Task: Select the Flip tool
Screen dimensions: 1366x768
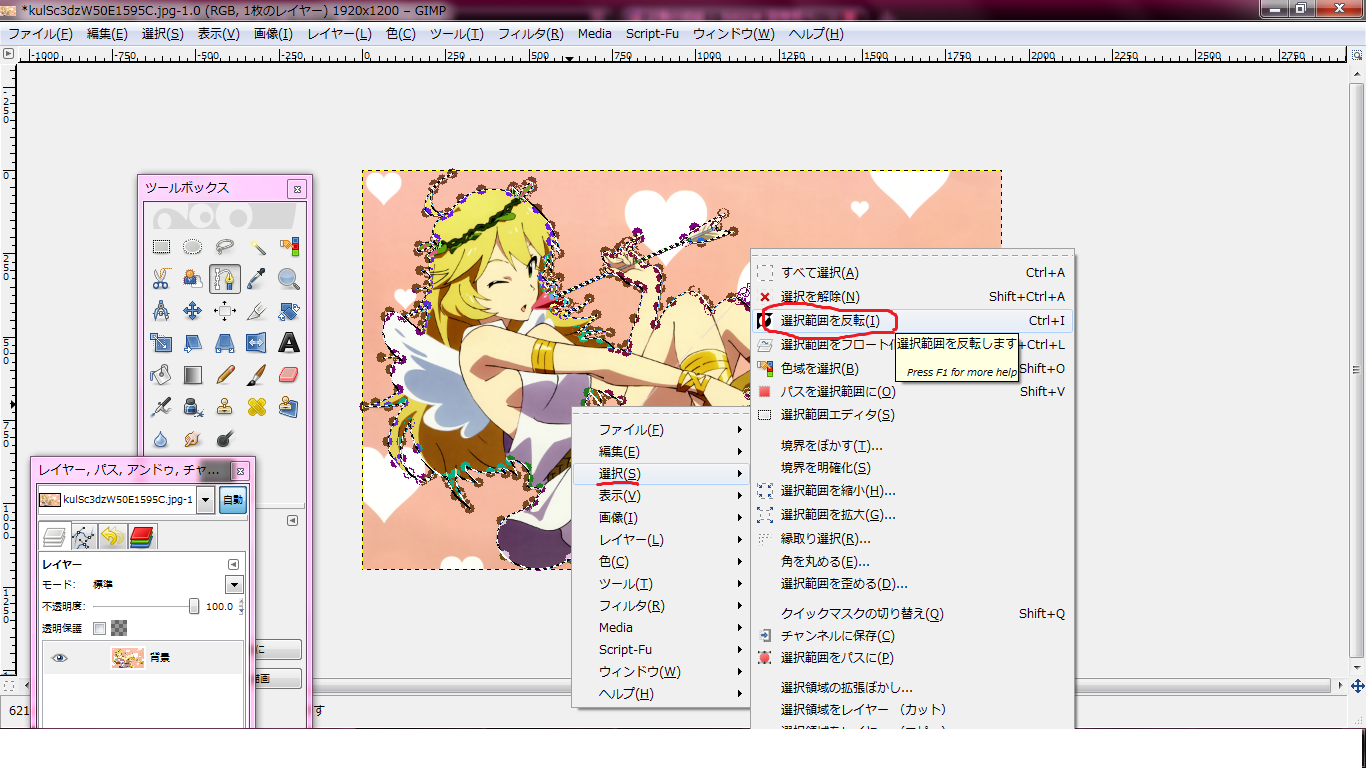Action: [257, 343]
